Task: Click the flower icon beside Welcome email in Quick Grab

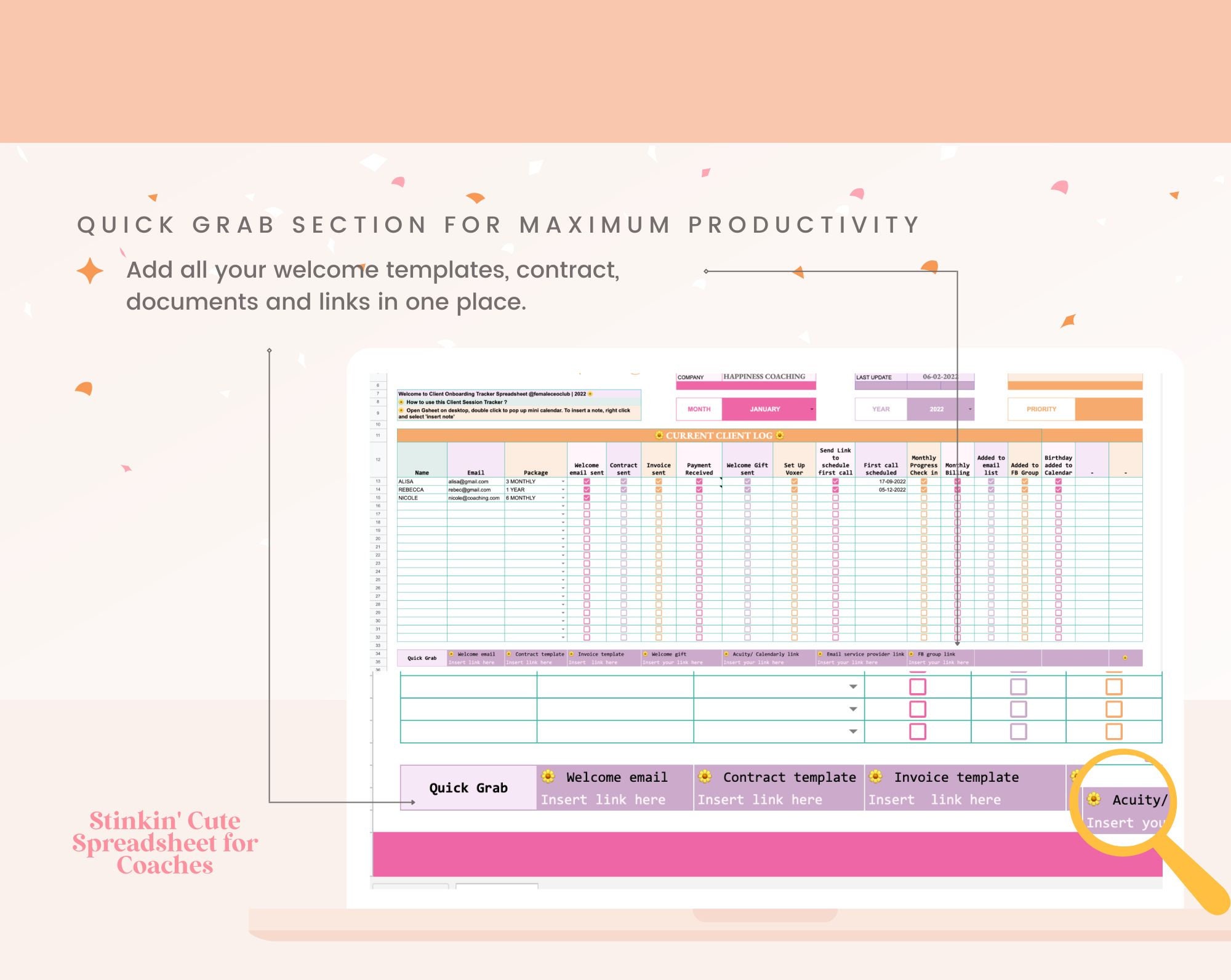Action: click(452, 654)
